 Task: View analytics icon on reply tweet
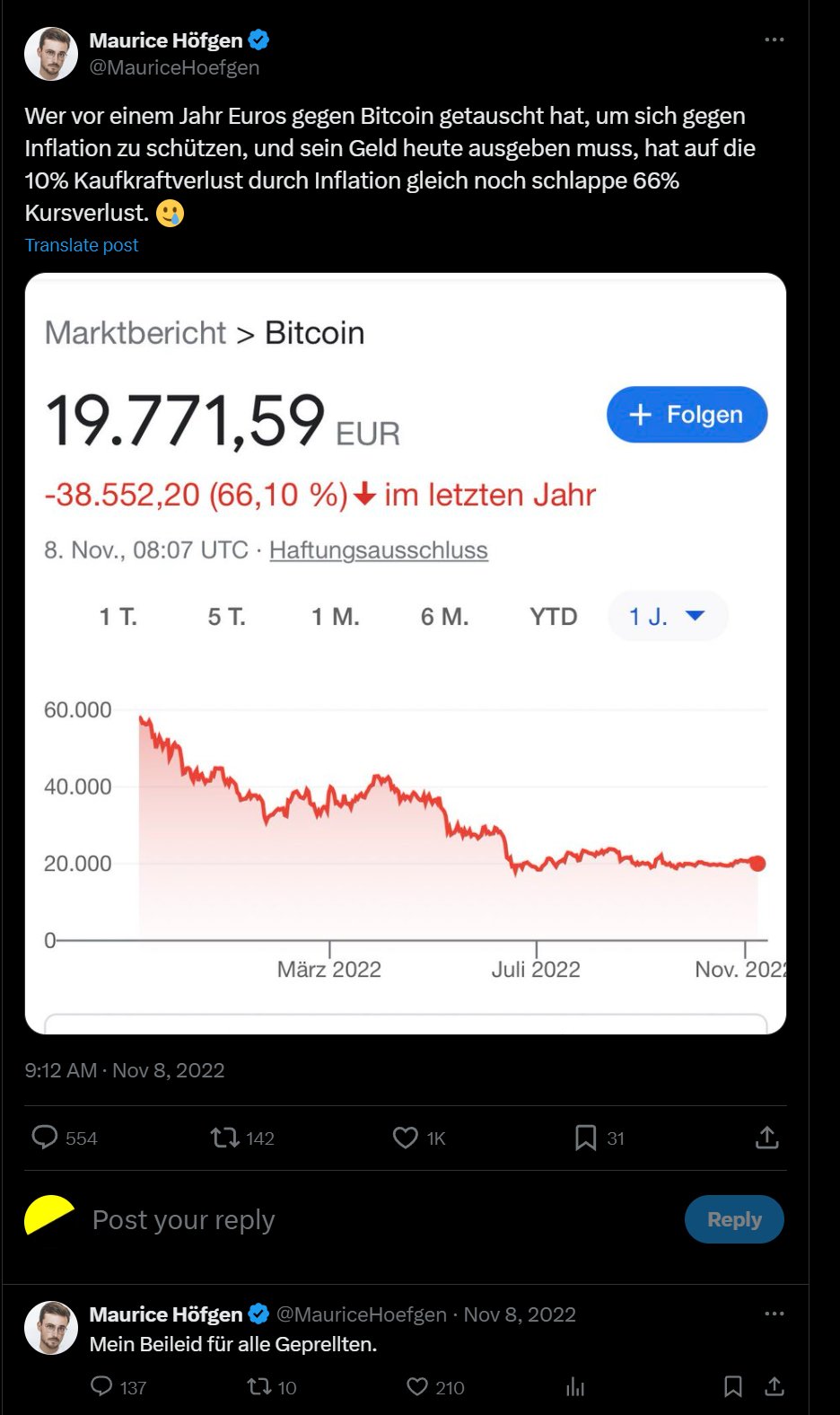(x=575, y=1387)
